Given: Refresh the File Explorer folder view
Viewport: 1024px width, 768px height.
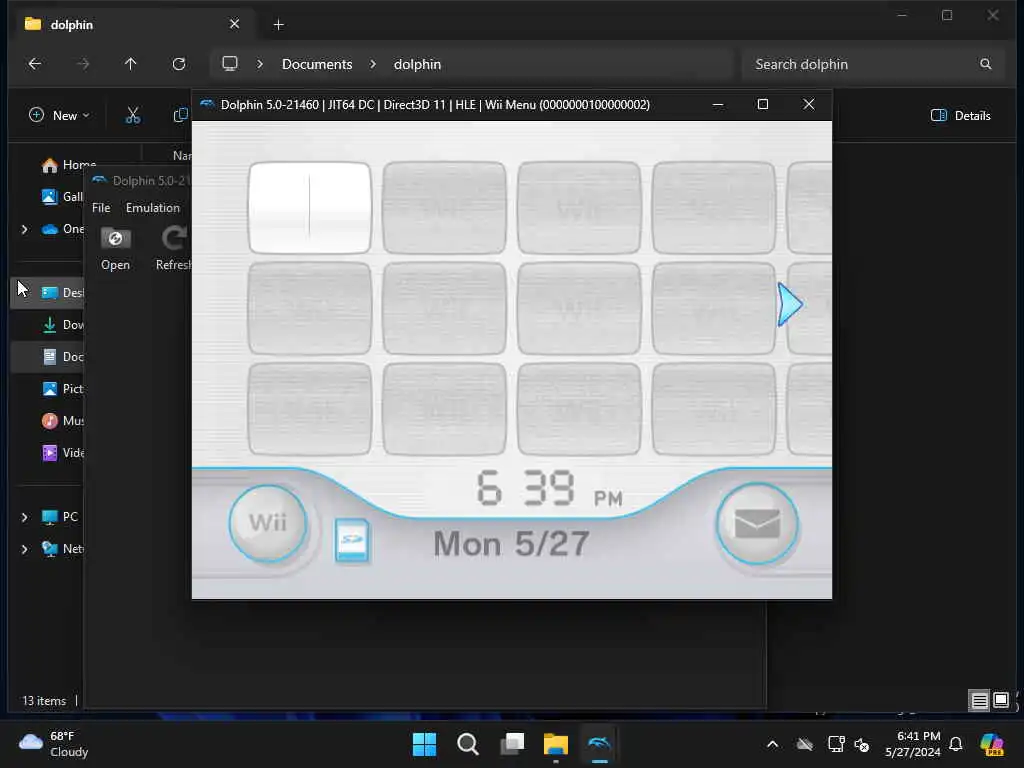Looking at the screenshot, I should (x=179, y=64).
